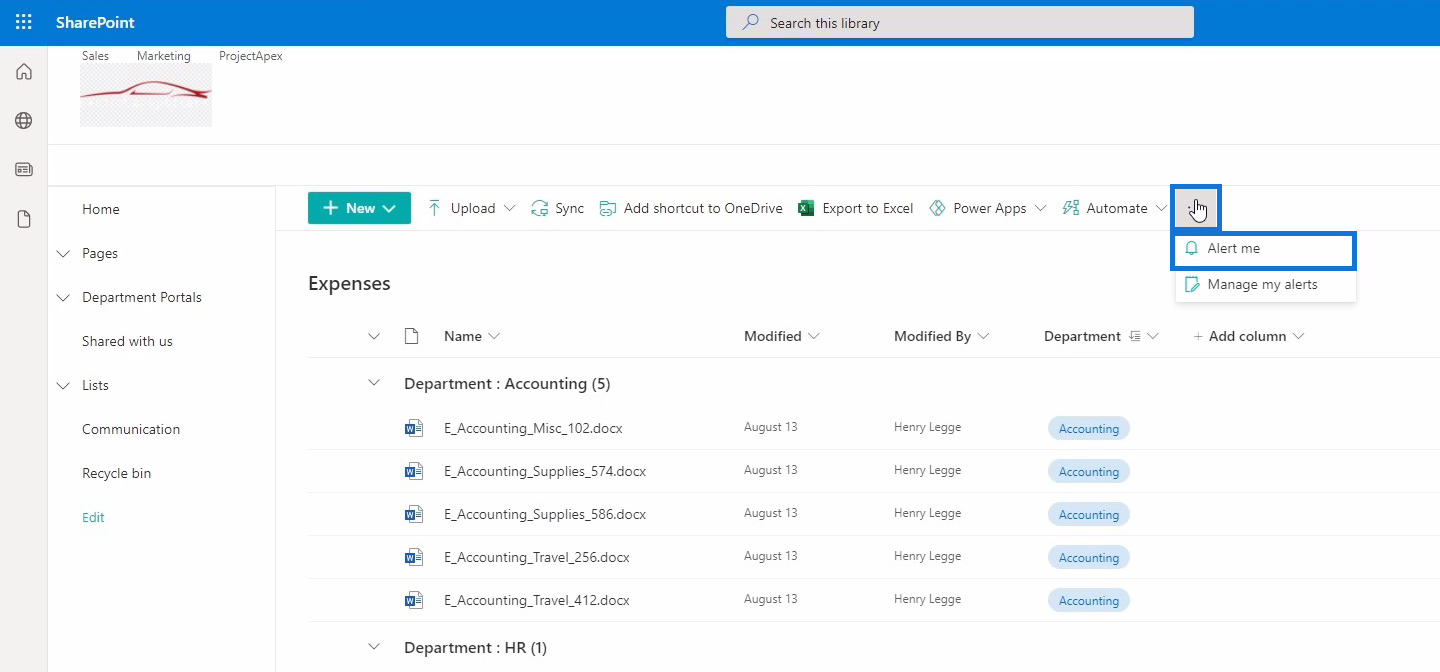The height and width of the screenshot is (672, 1440).
Task: Select Manage my alerts menu item
Action: click(1266, 285)
